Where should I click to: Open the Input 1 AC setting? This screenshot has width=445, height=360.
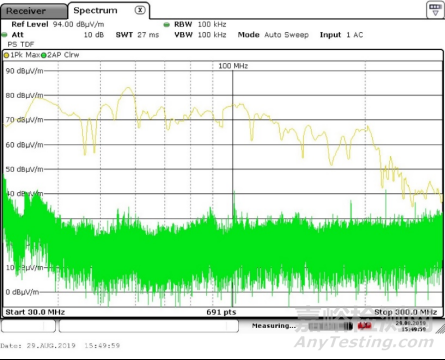pos(341,35)
